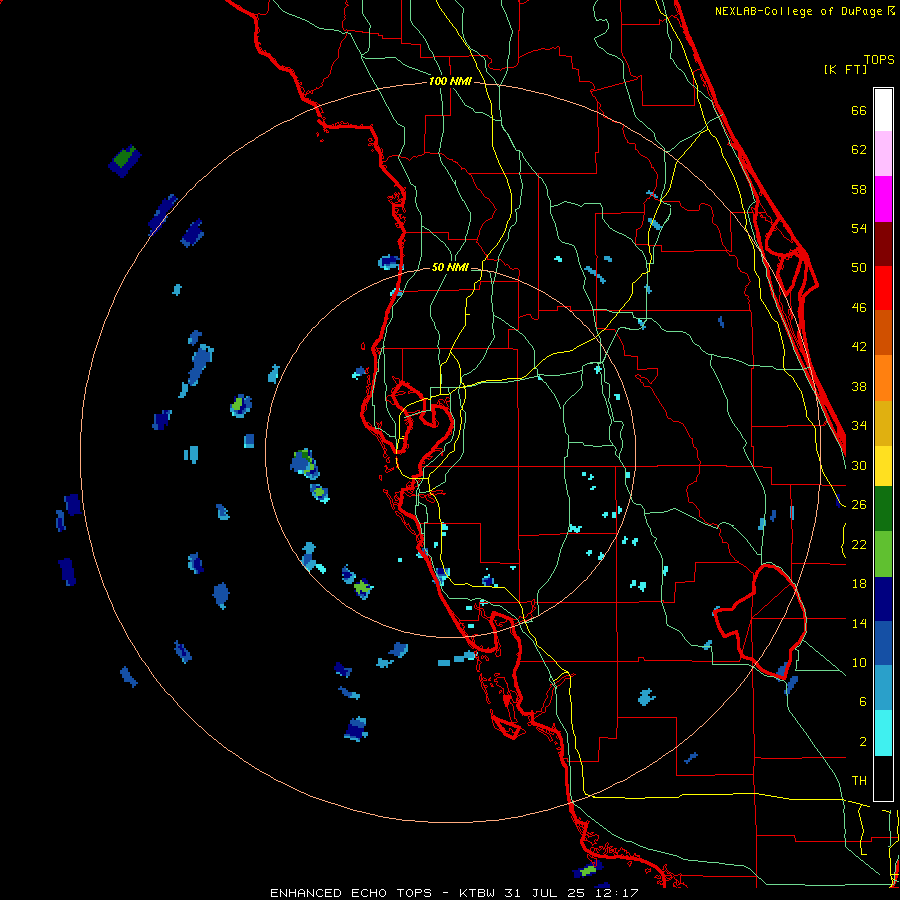Image resolution: width=900 pixels, height=900 pixels.
Task: Click the 12:17 timestamp in the caption
Action: coord(616,893)
